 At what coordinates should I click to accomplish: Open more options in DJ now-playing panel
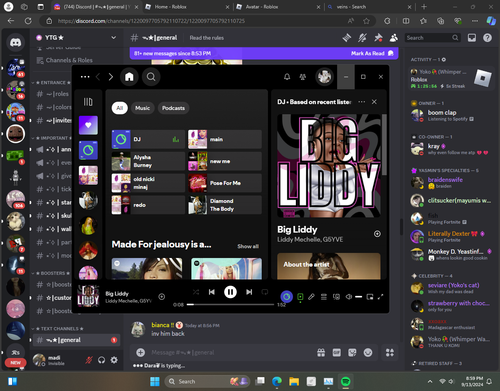(362, 102)
